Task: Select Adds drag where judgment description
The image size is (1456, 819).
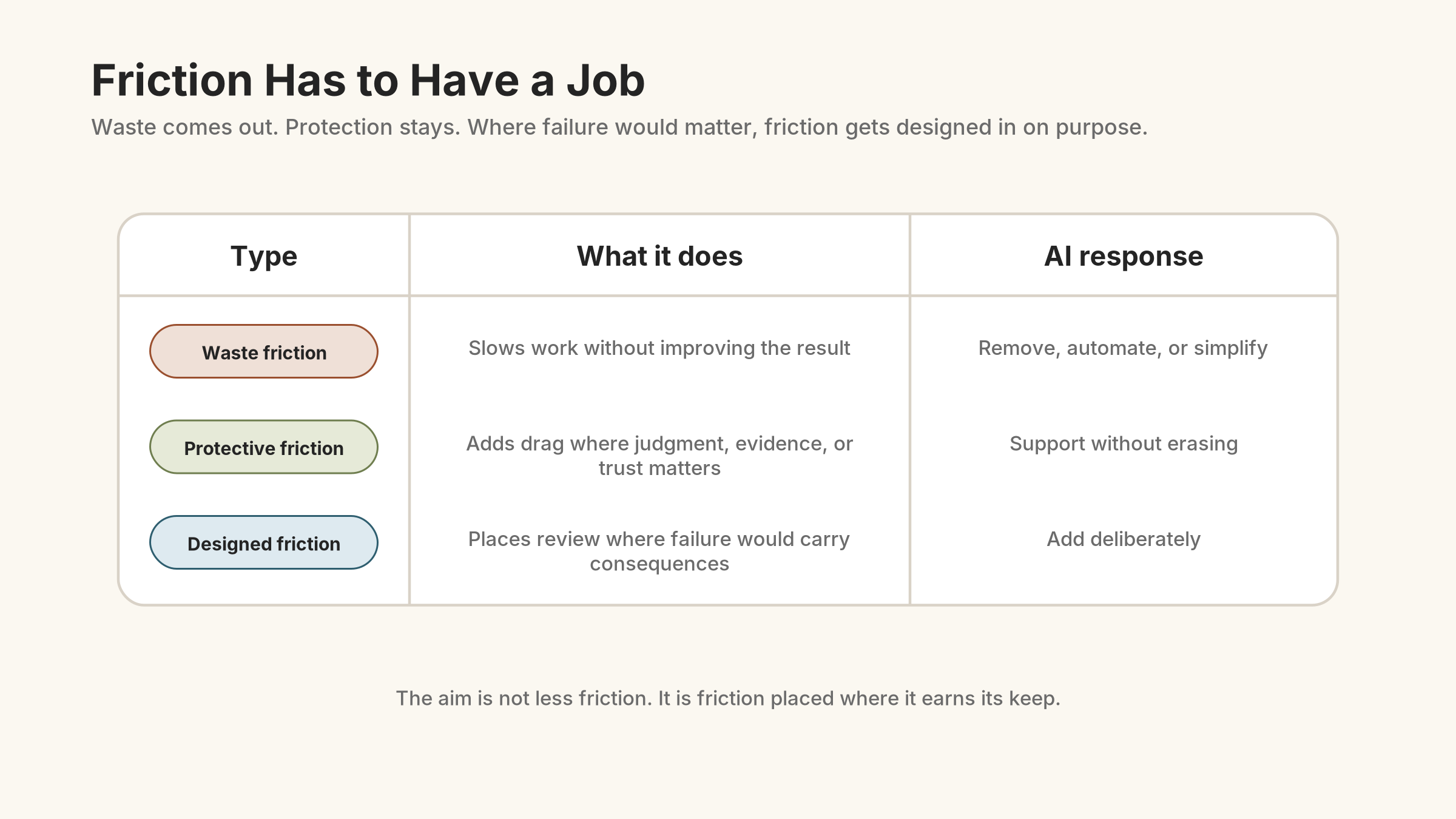Action: [659, 456]
